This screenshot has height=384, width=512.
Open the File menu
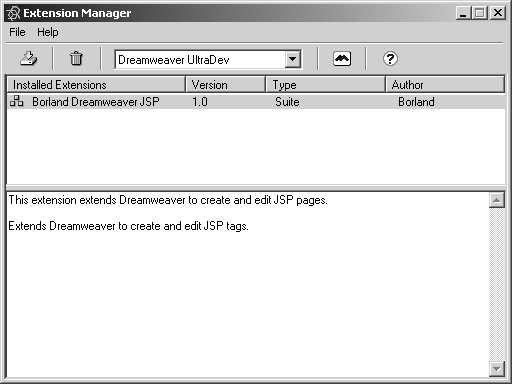(x=17, y=32)
